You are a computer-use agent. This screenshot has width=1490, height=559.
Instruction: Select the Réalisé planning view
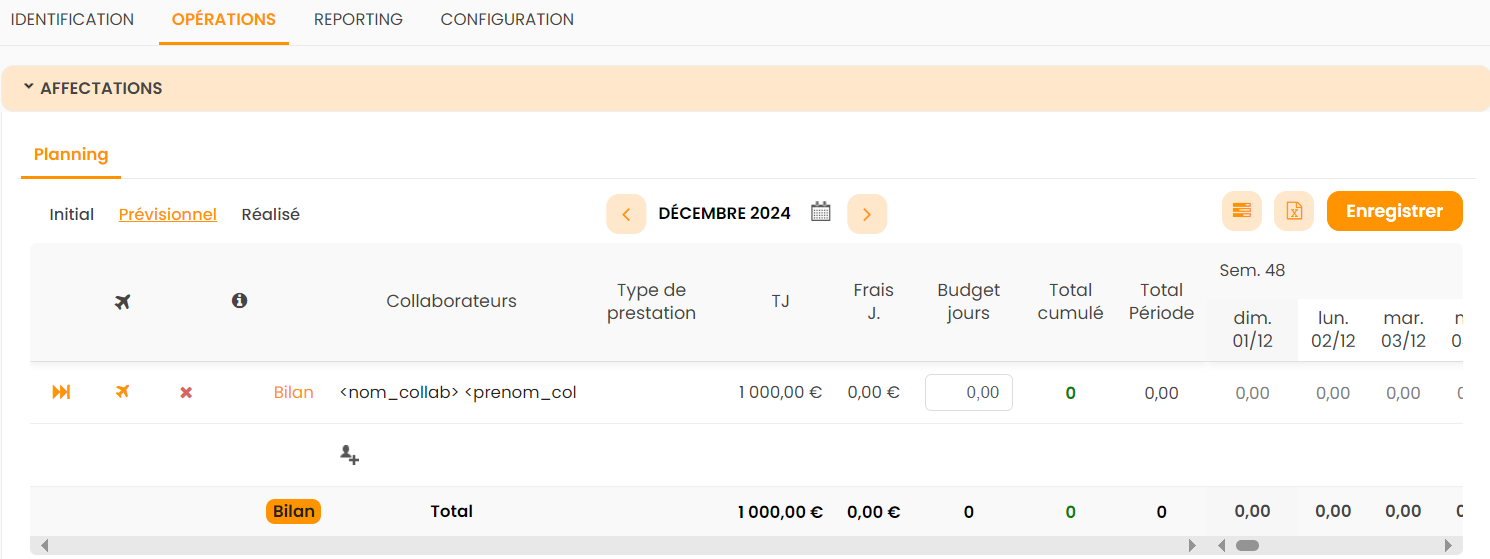click(270, 214)
